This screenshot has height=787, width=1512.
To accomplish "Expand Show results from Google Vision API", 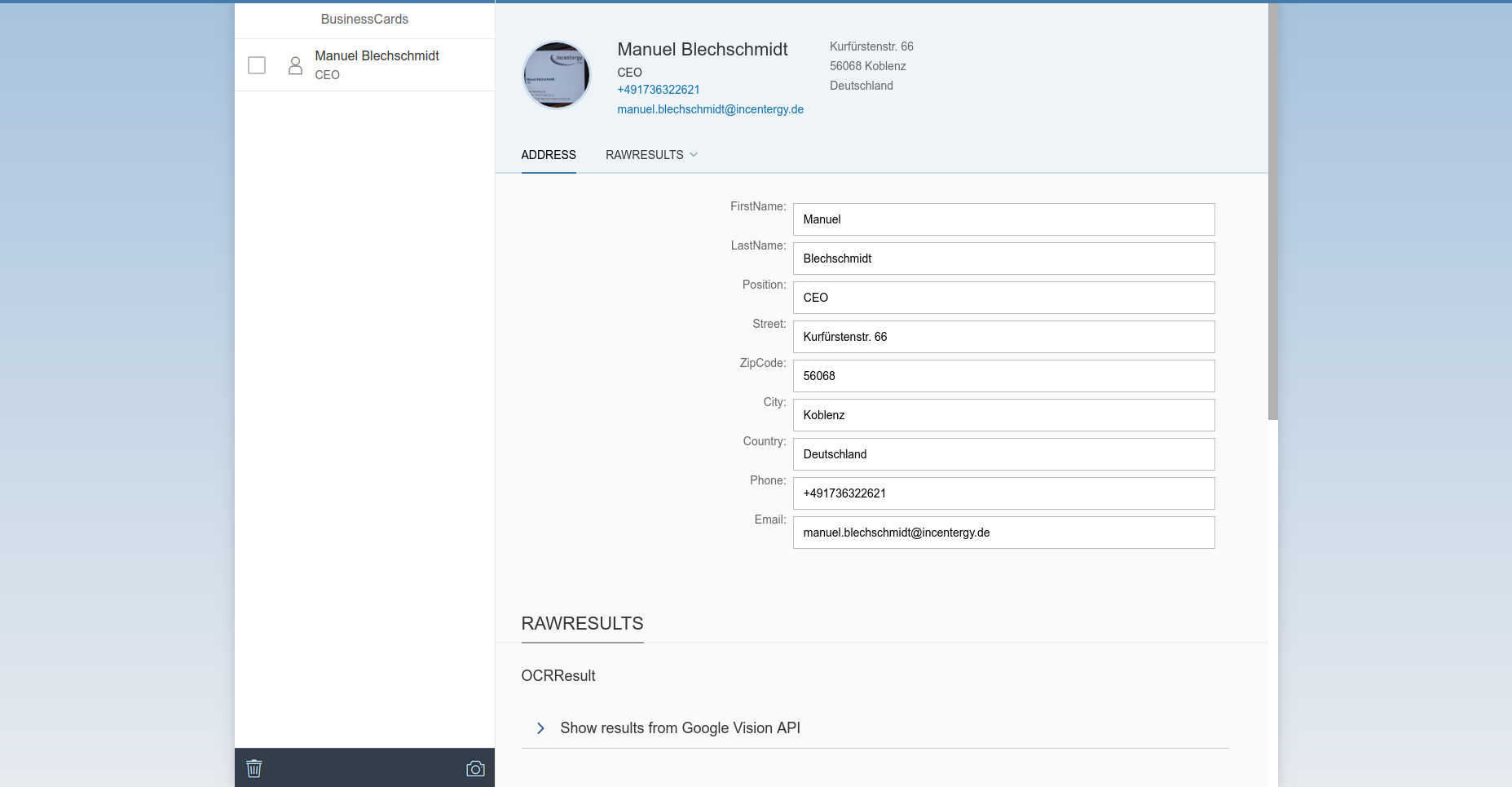I will (540, 728).
